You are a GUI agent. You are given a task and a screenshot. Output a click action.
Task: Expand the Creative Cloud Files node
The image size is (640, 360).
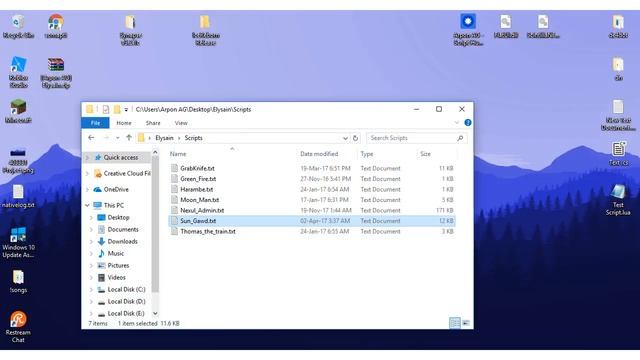[87, 173]
